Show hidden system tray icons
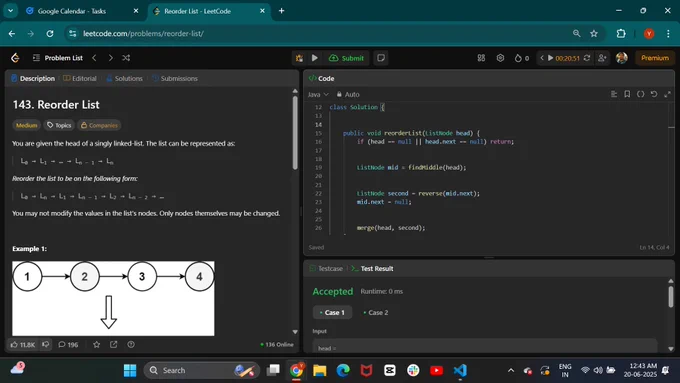 (511, 370)
